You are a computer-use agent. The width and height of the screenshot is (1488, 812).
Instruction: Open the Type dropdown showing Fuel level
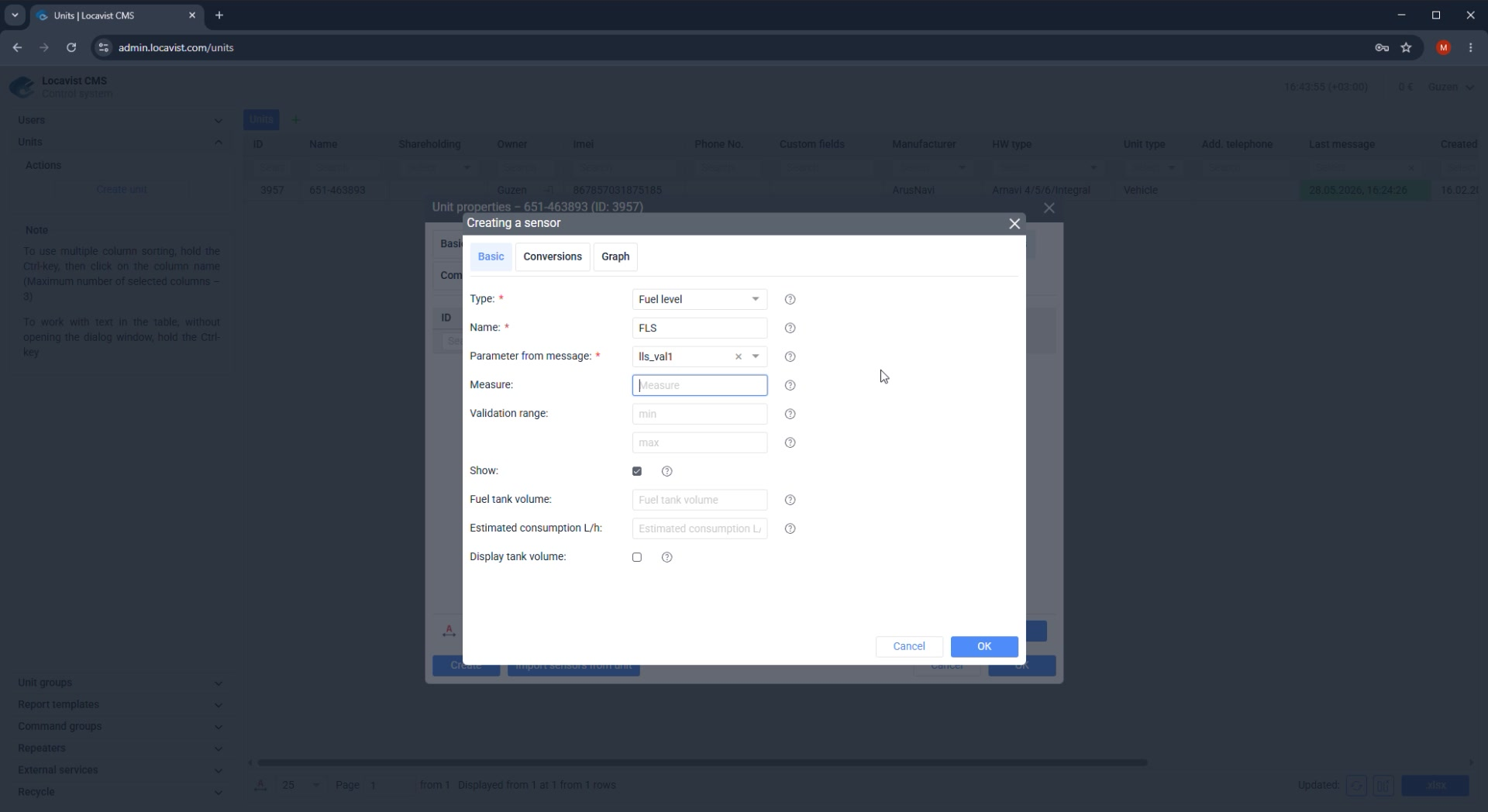pos(699,300)
